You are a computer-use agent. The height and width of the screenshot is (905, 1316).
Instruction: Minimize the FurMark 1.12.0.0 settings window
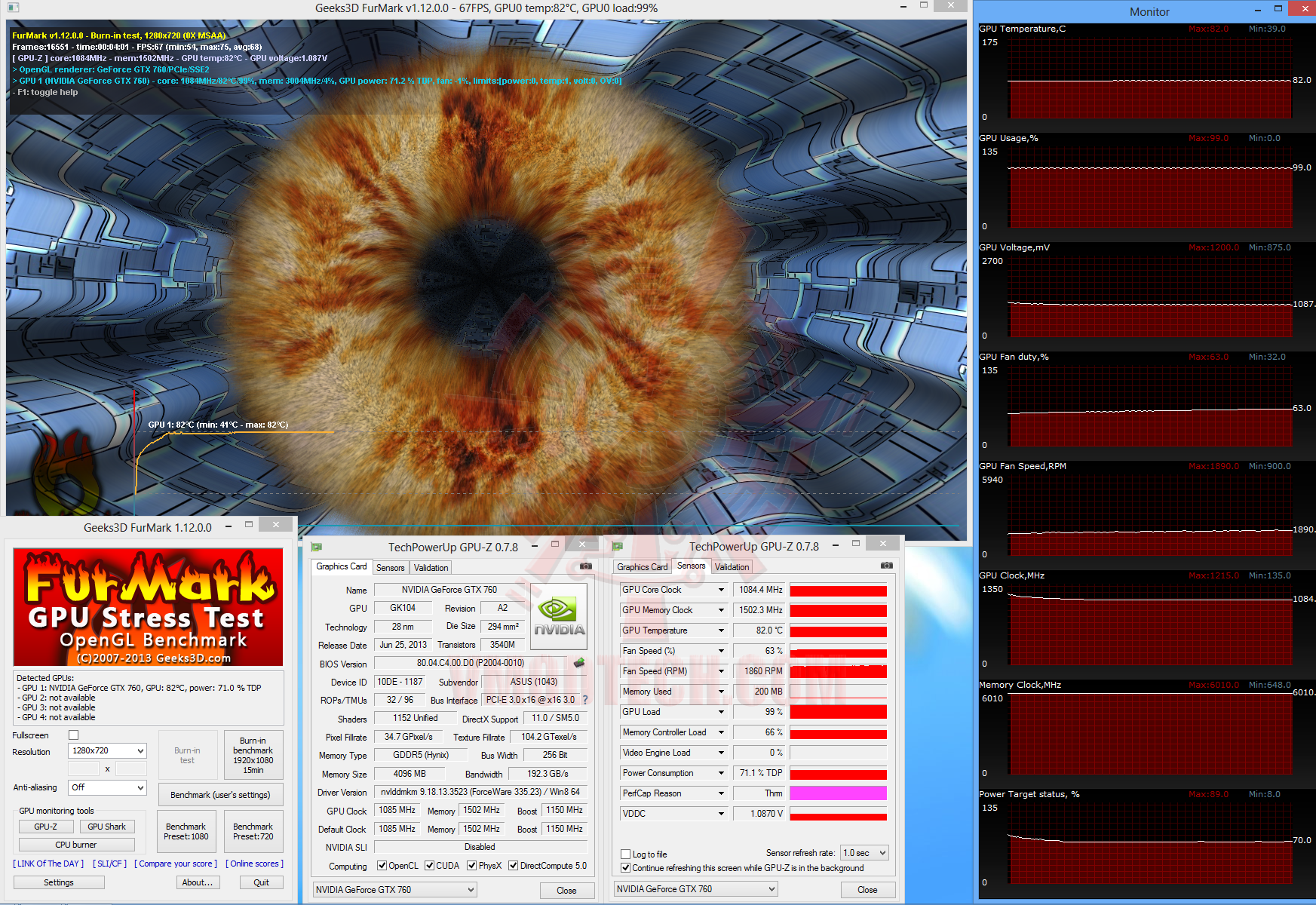[x=228, y=526]
